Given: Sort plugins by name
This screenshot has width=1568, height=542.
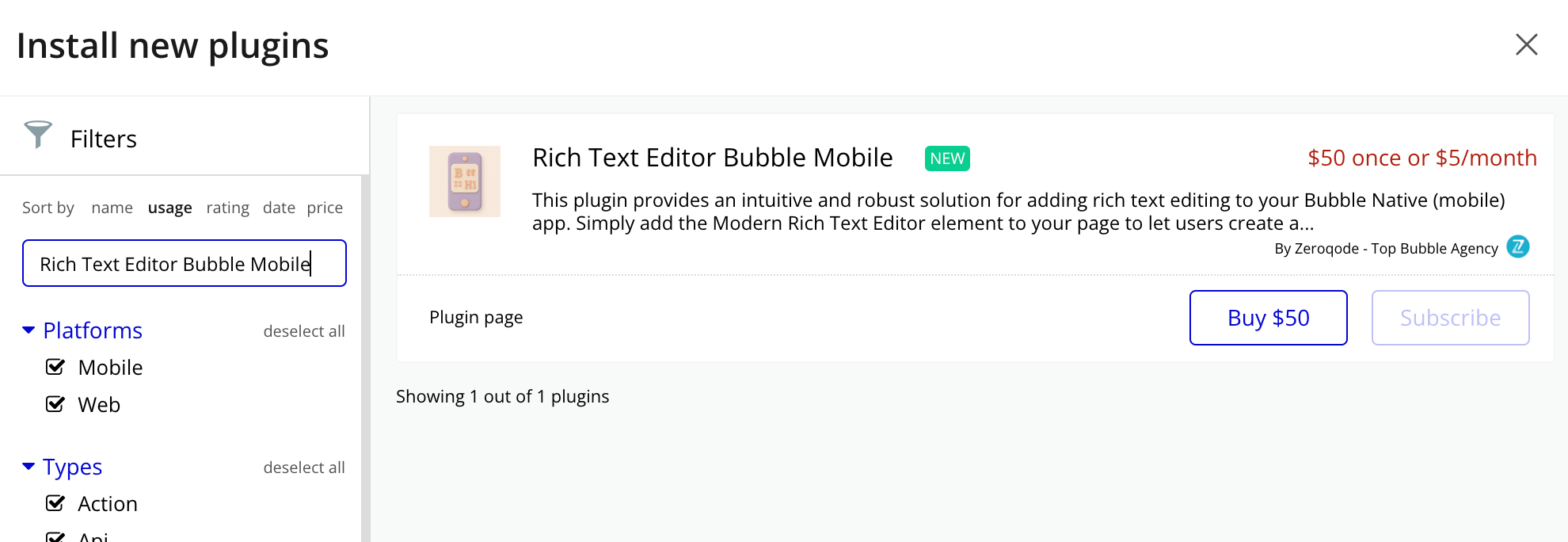Looking at the screenshot, I should [112, 208].
